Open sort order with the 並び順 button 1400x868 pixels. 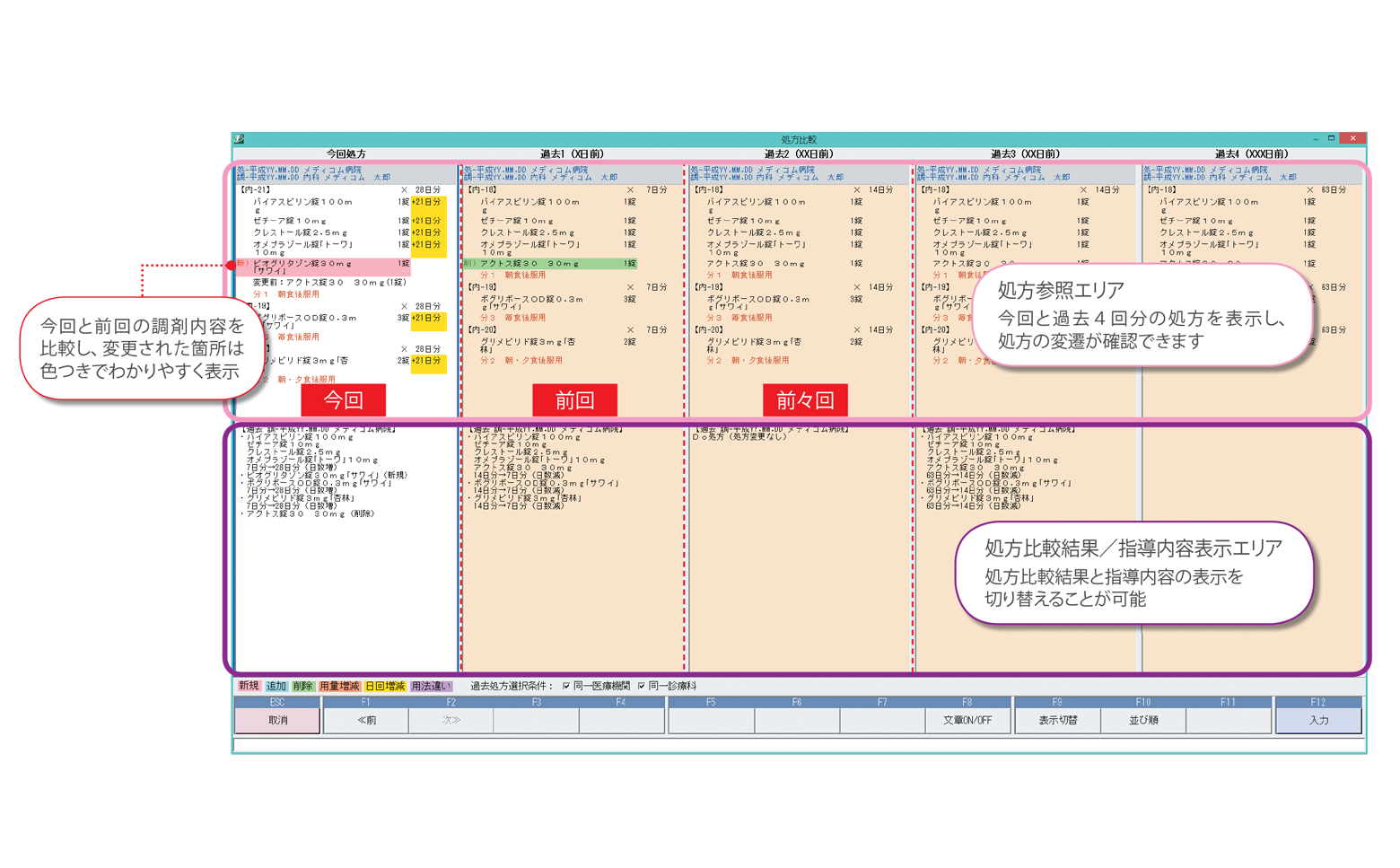coord(1142,720)
